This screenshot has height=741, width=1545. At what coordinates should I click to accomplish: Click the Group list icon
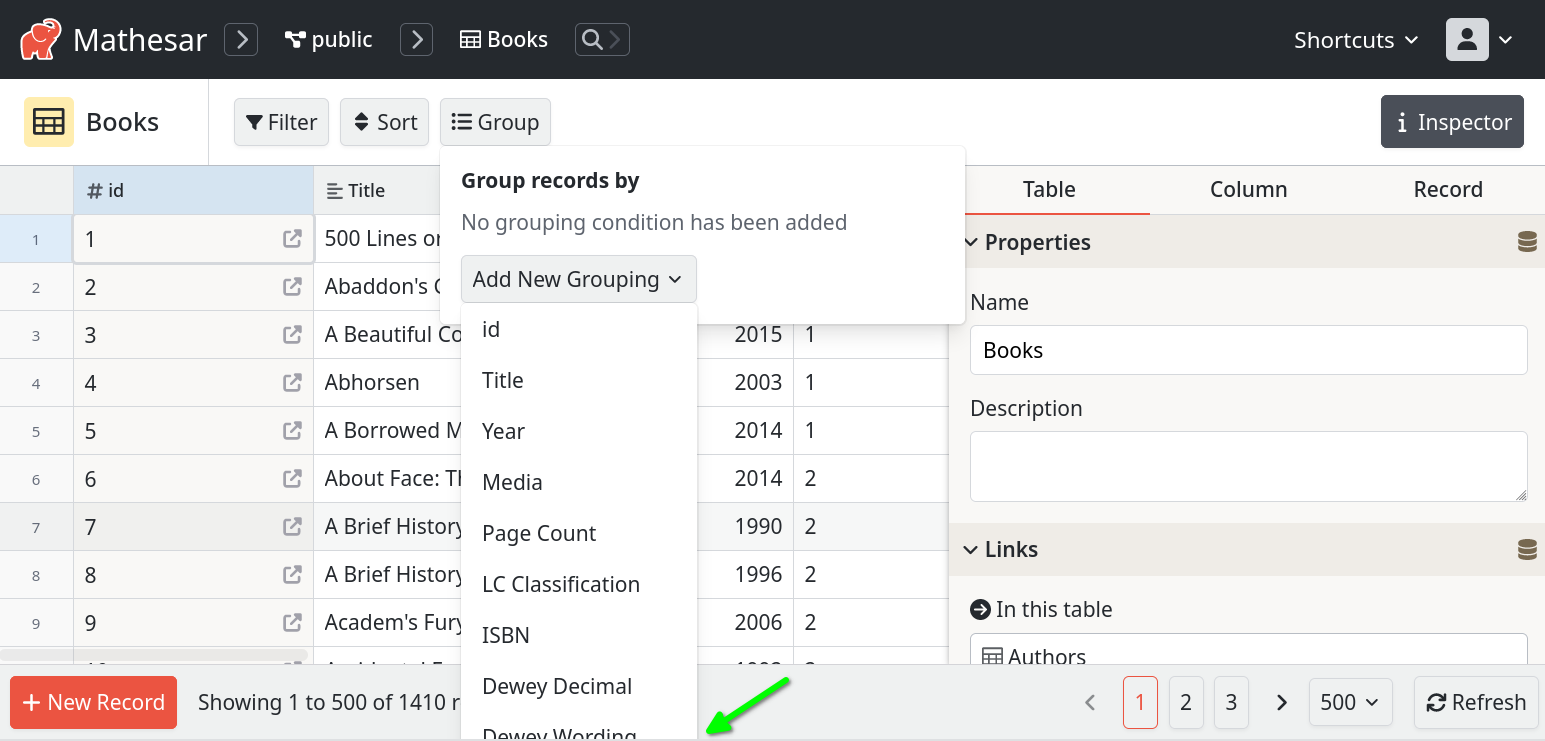pos(461,121)
